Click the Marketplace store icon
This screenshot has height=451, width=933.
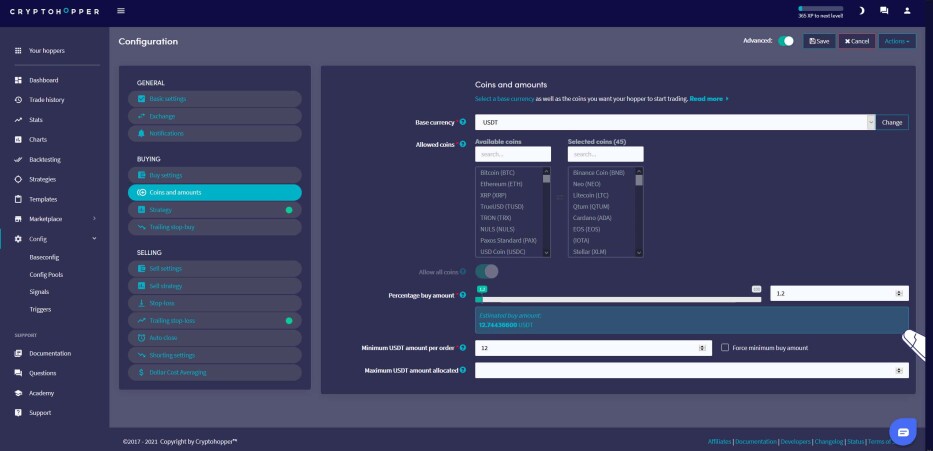coord(18,219)
